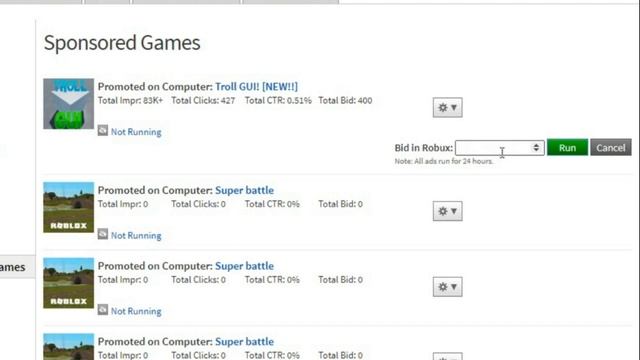
Task: Click the Troll GUI game thumbnail
Action: tap(69, 104)
